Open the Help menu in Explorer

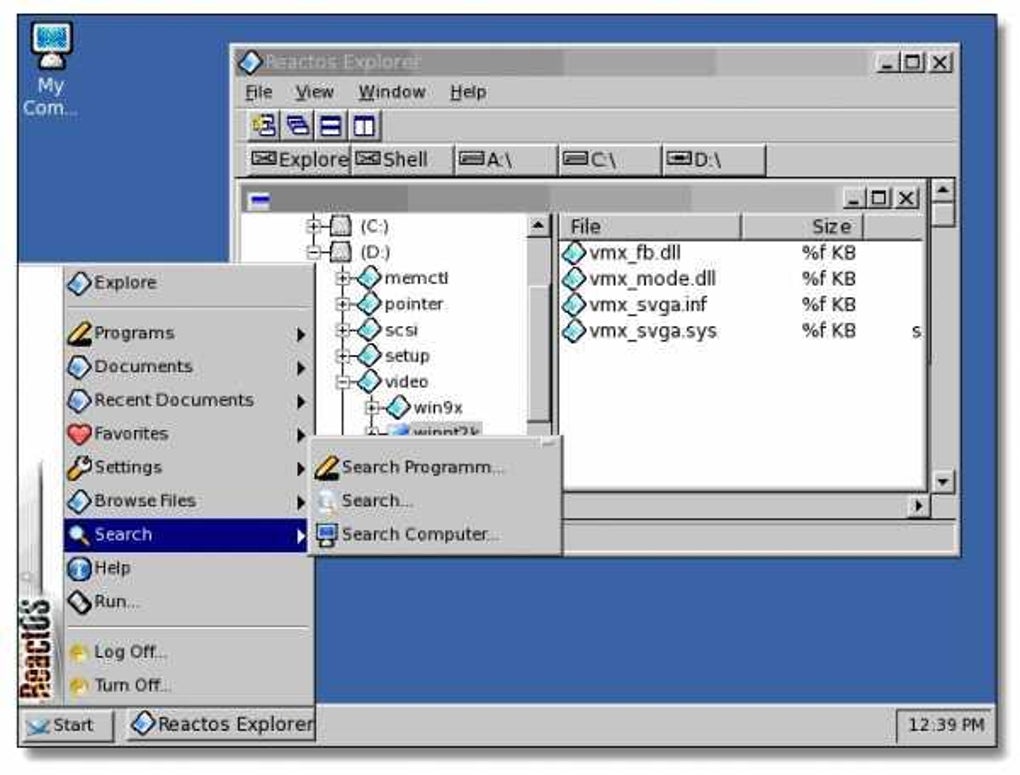click(468, 92)
